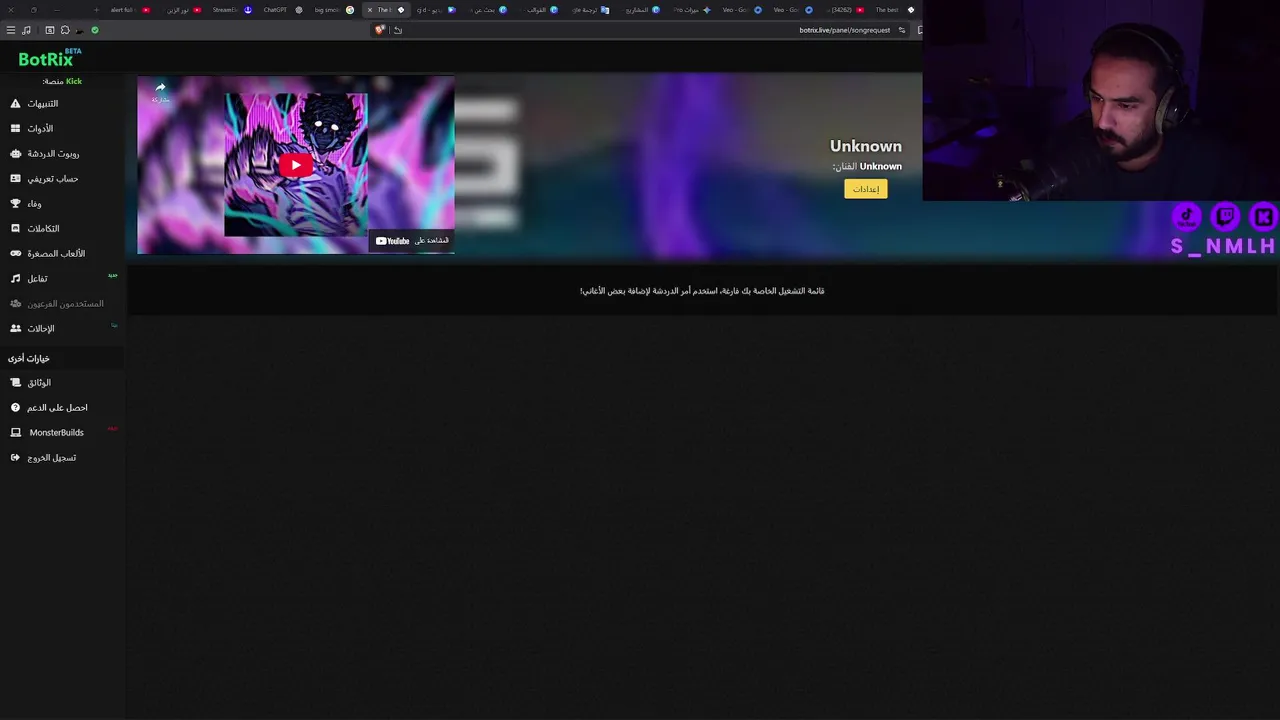Open الألعاب المصغرة mini games menu item
The height and width of the screenshot is (720, 1280).
tap(56, 254)
